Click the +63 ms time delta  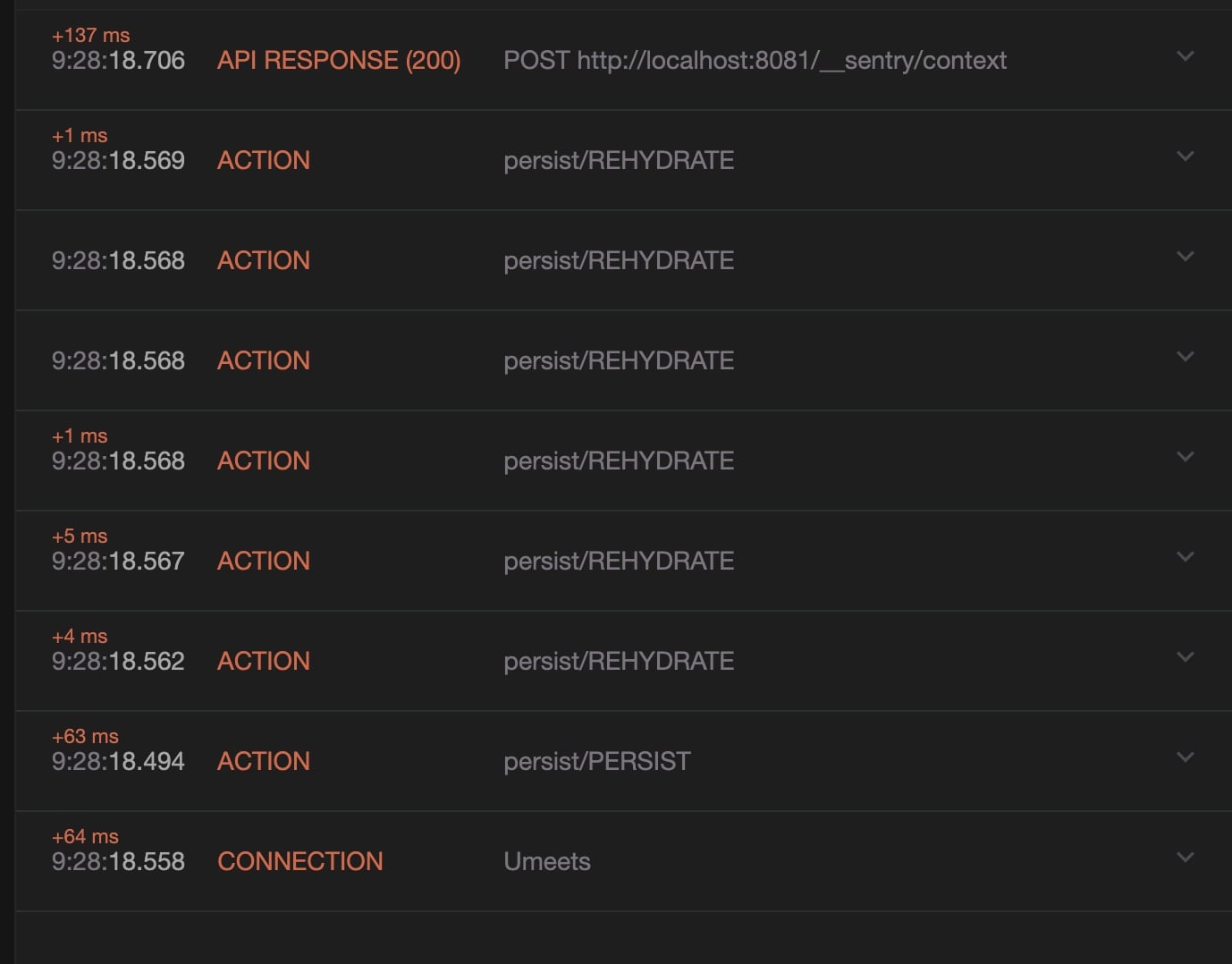(85, 736)
